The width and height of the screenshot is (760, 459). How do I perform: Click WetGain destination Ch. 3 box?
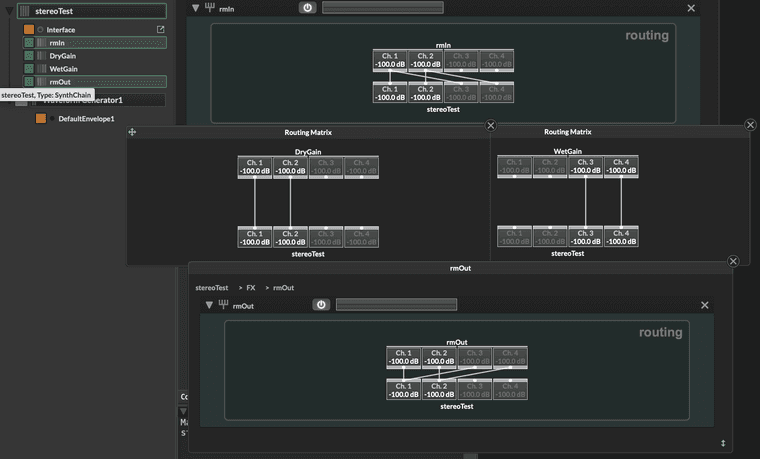click(586, 237)
